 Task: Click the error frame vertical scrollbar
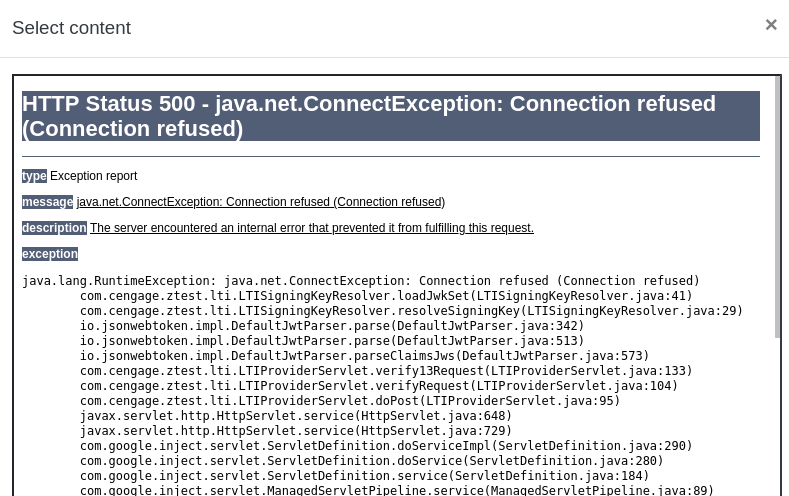778,206
